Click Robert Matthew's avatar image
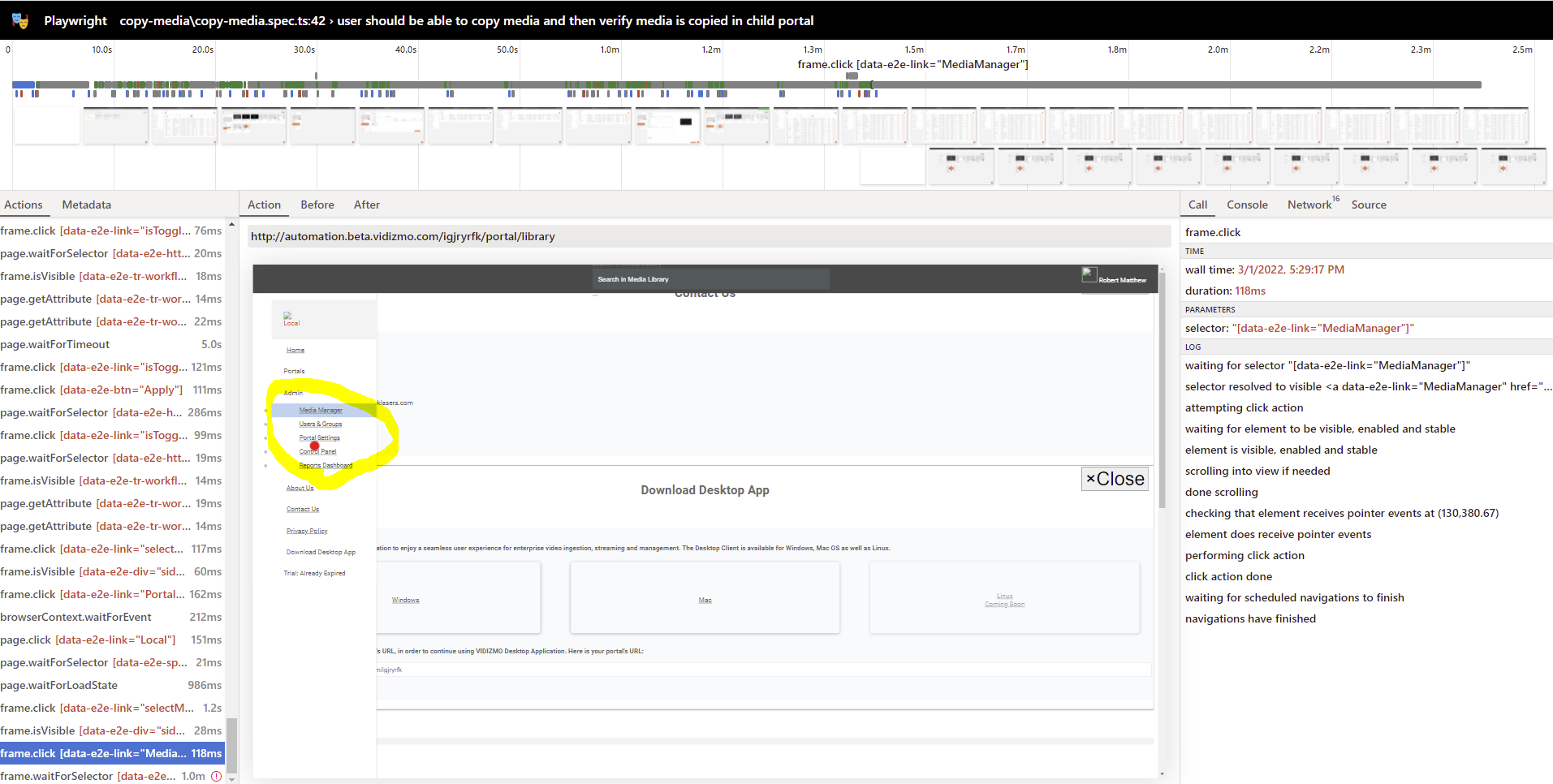The image size is (1553, 784). (x=1089, y=275)
